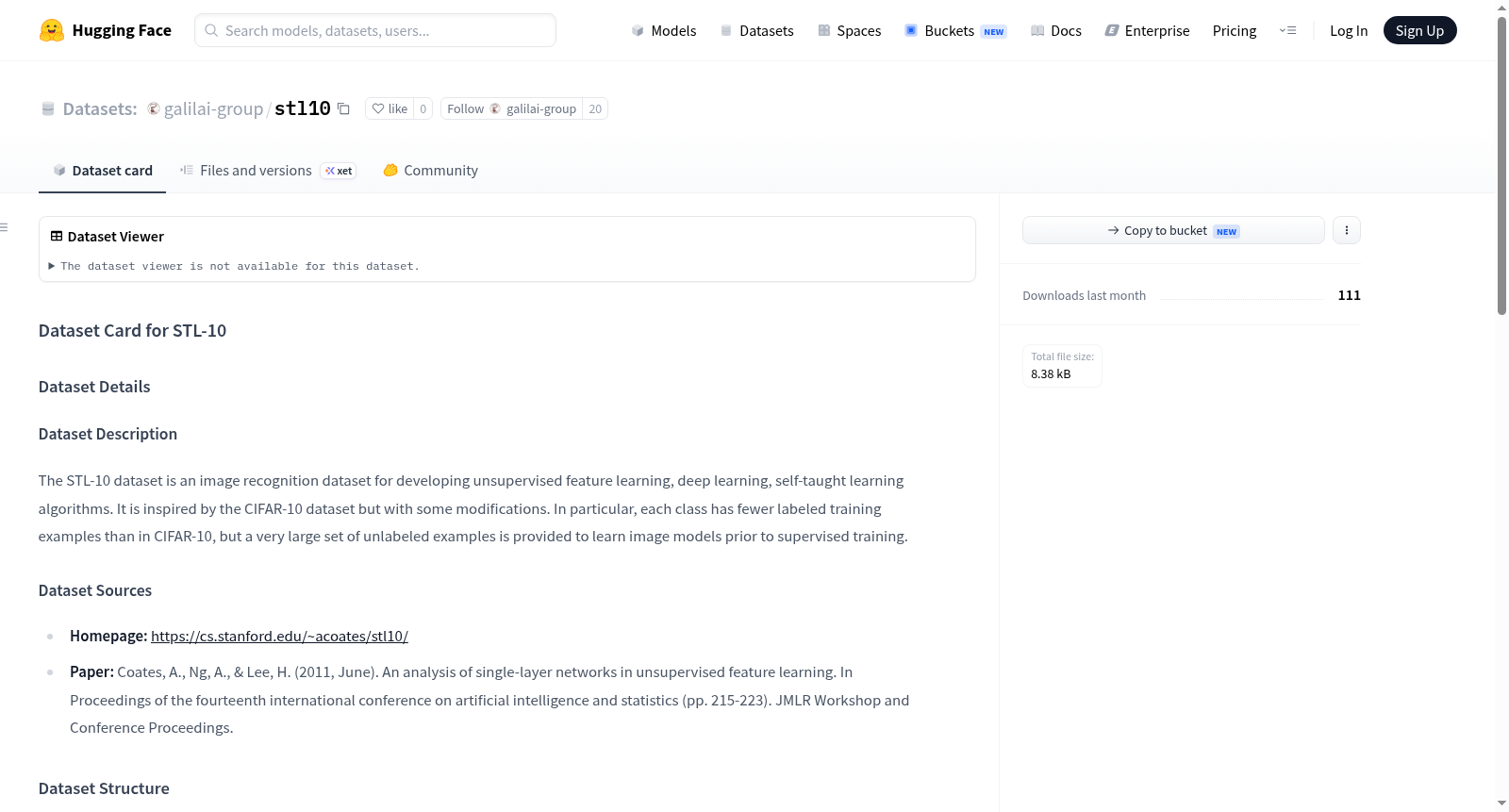The height and width of the screenshot is (812, 1509).
Task: Open the table of contents sidebar icon
Action: (4, 227)
